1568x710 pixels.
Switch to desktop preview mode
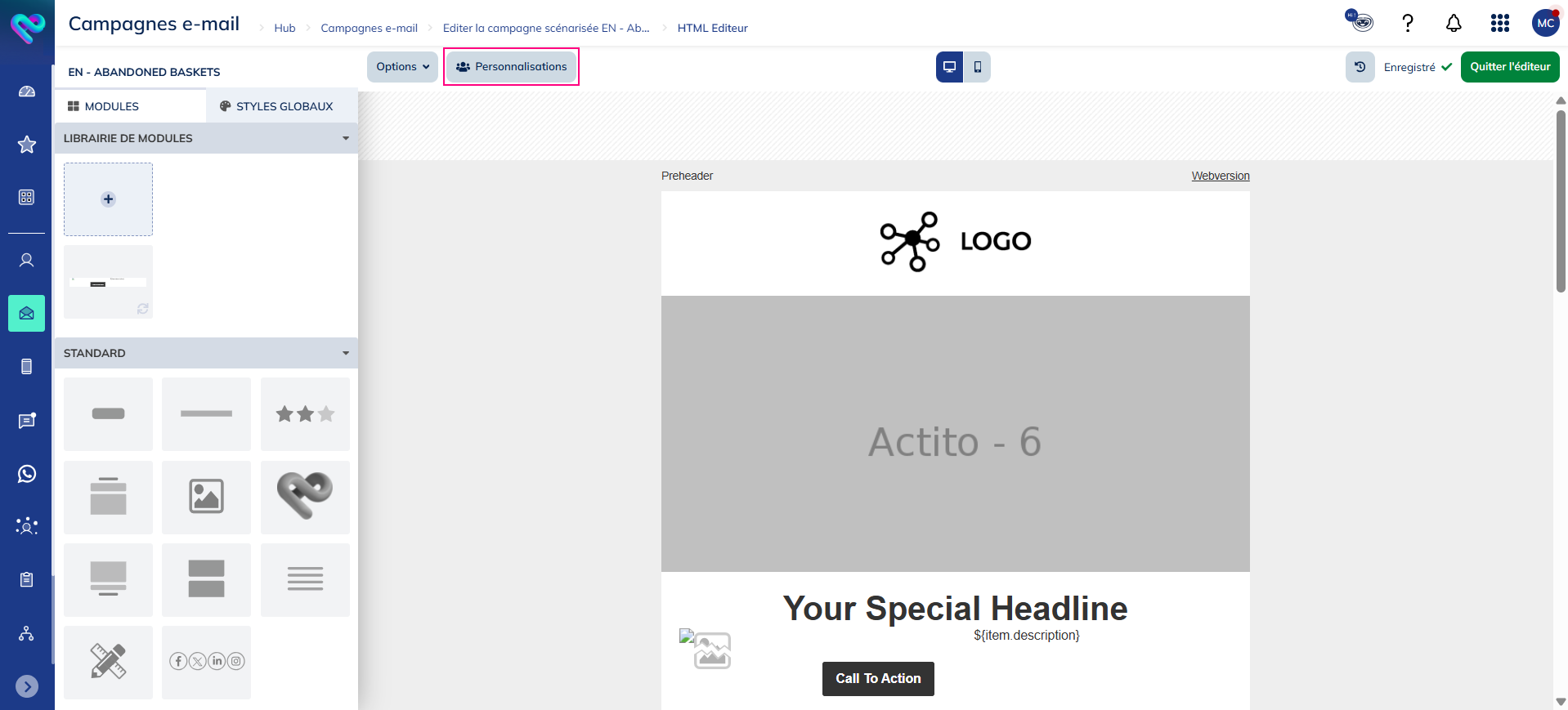949,67
